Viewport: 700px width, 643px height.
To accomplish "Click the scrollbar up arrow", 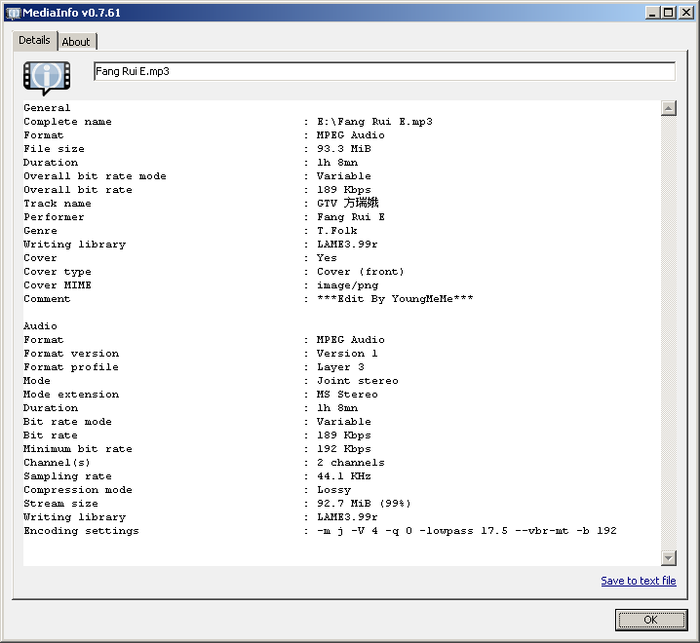I will pos(668,108).
